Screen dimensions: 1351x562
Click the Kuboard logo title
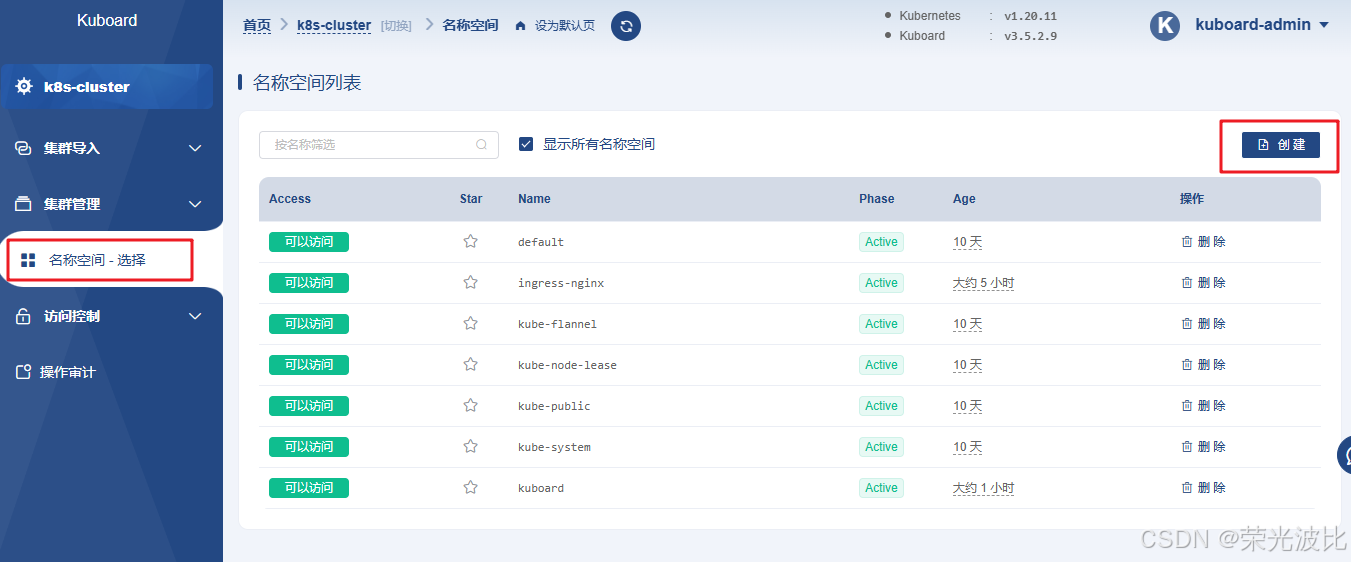point(107,20)
